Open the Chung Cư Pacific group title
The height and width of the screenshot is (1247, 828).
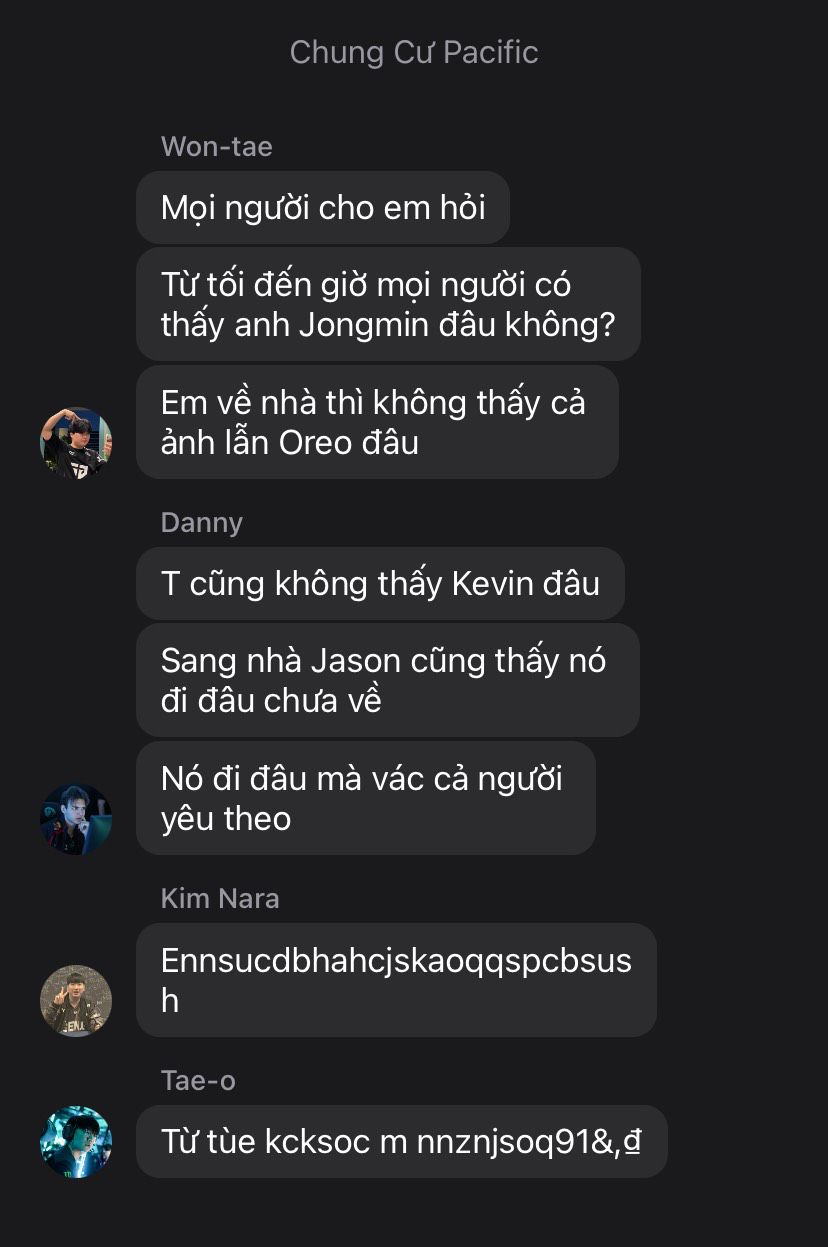(x=414, y=52)
